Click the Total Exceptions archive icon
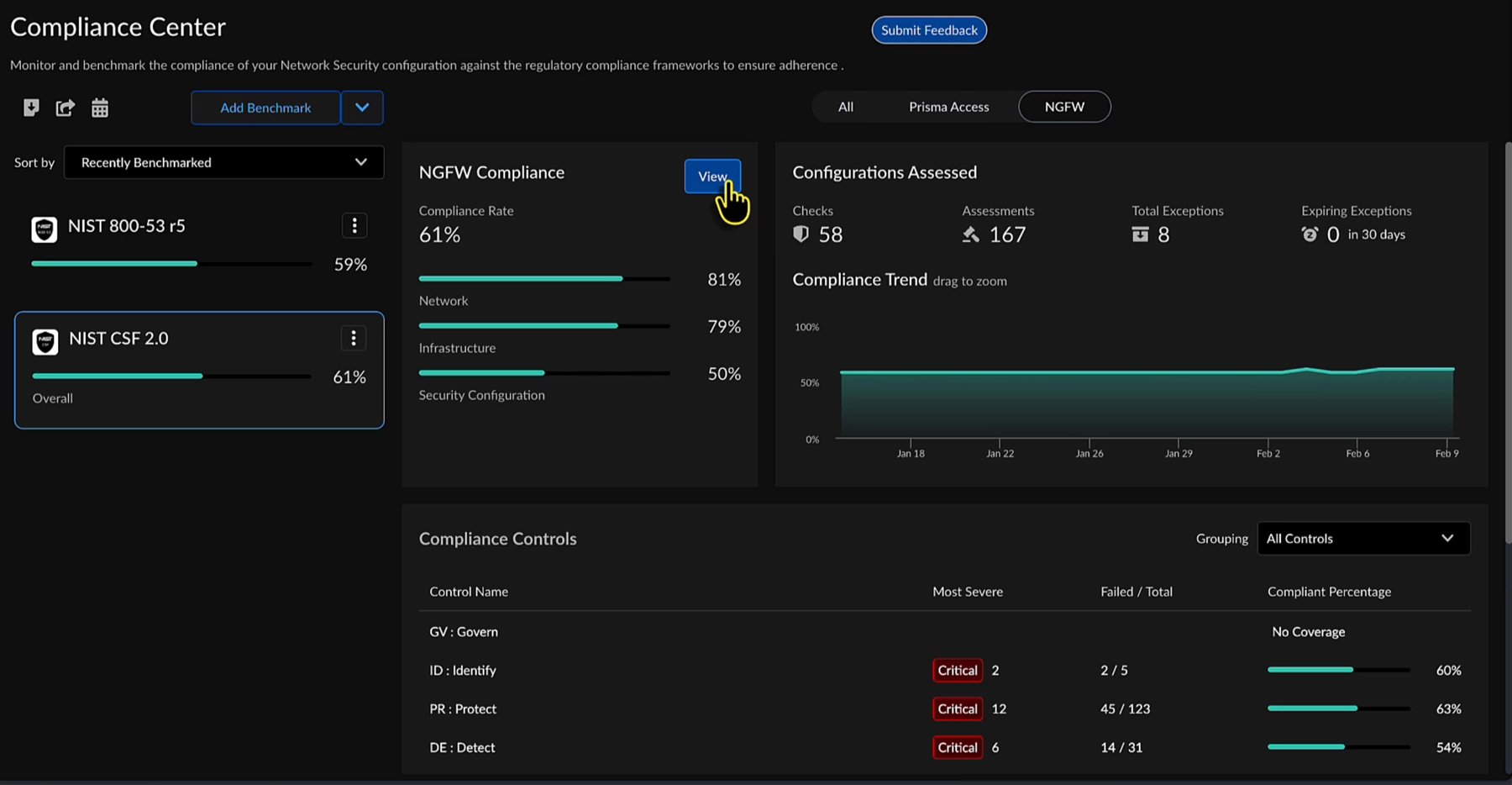The width and height of the screenshot is (1512, 785). point(1140,234)
